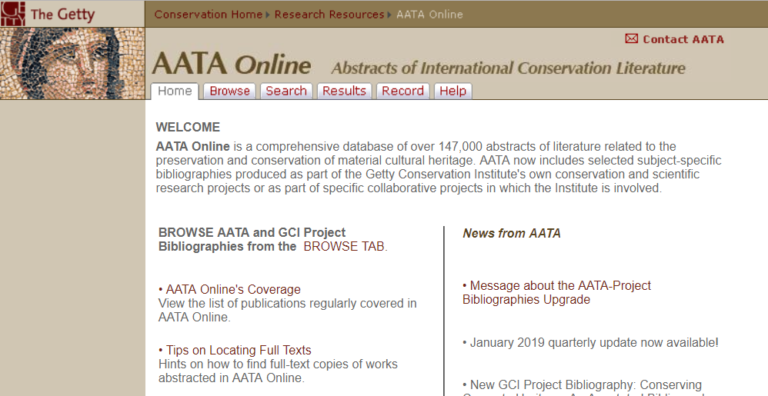Switch to the Search tab

(x=286, y=91)
